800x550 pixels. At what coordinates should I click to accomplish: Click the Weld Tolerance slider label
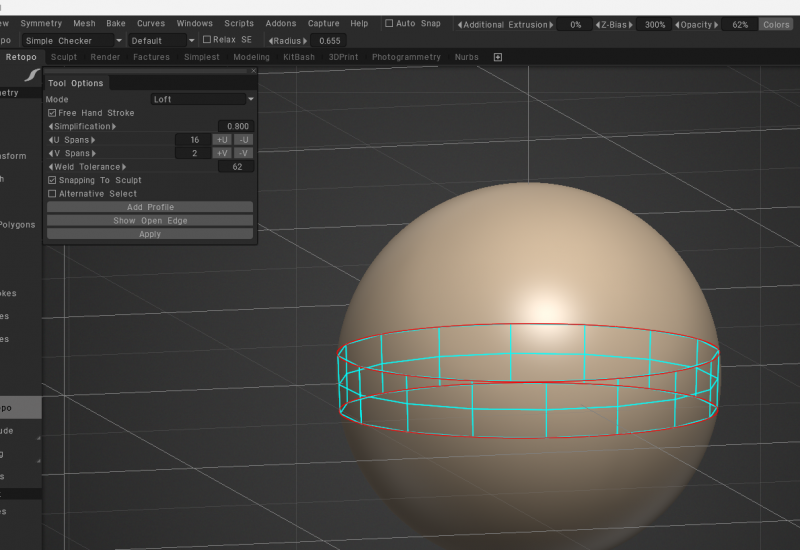[x=87, y=166]
